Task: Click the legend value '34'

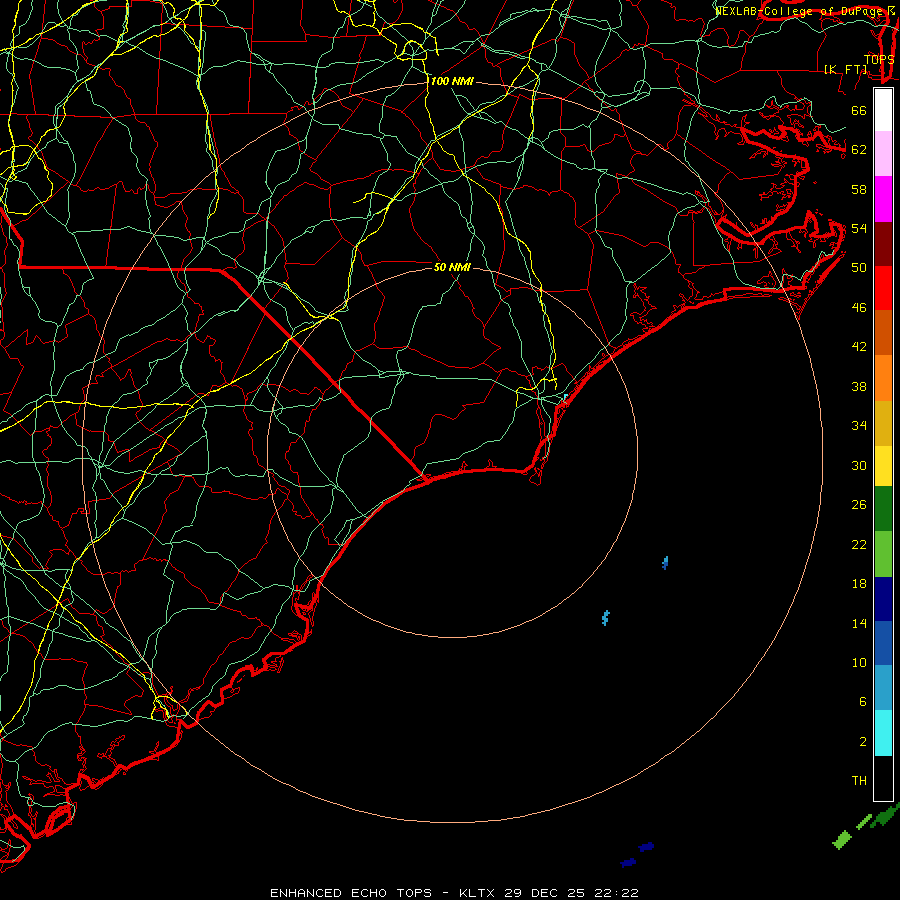Action: [859, 426]
